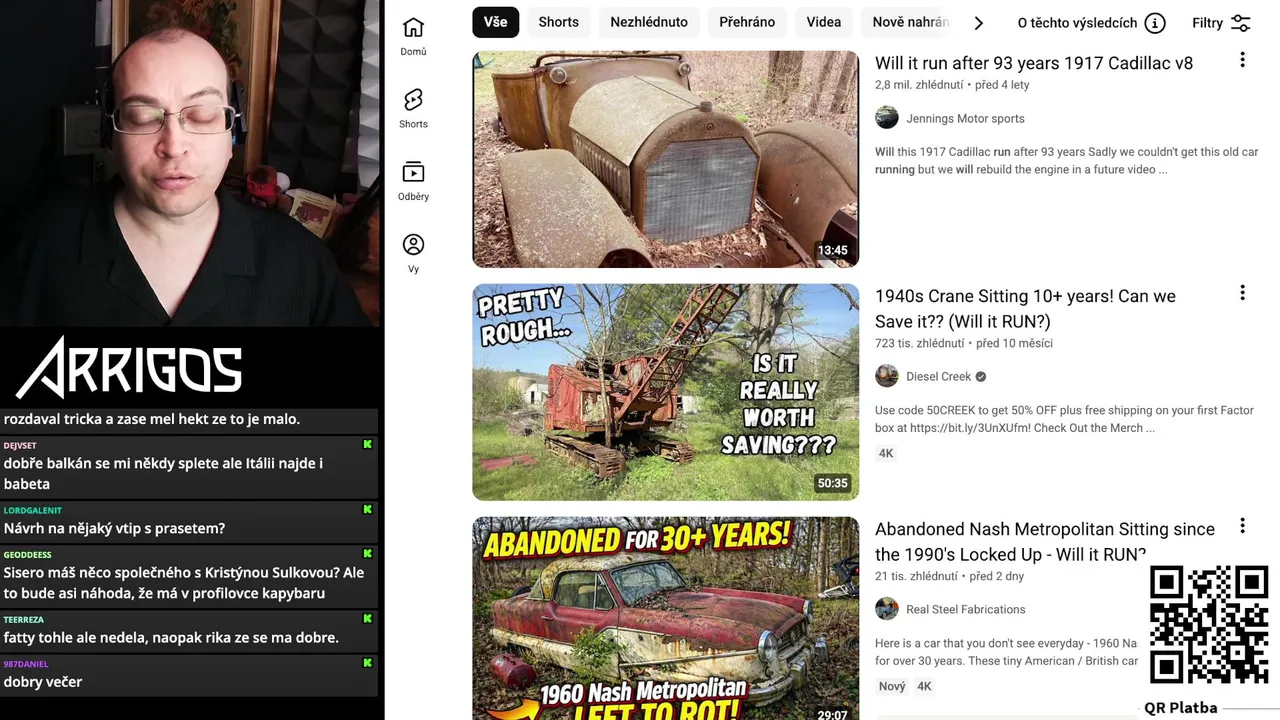
Task: Open the Domů home icon
Action: (413, 28)
